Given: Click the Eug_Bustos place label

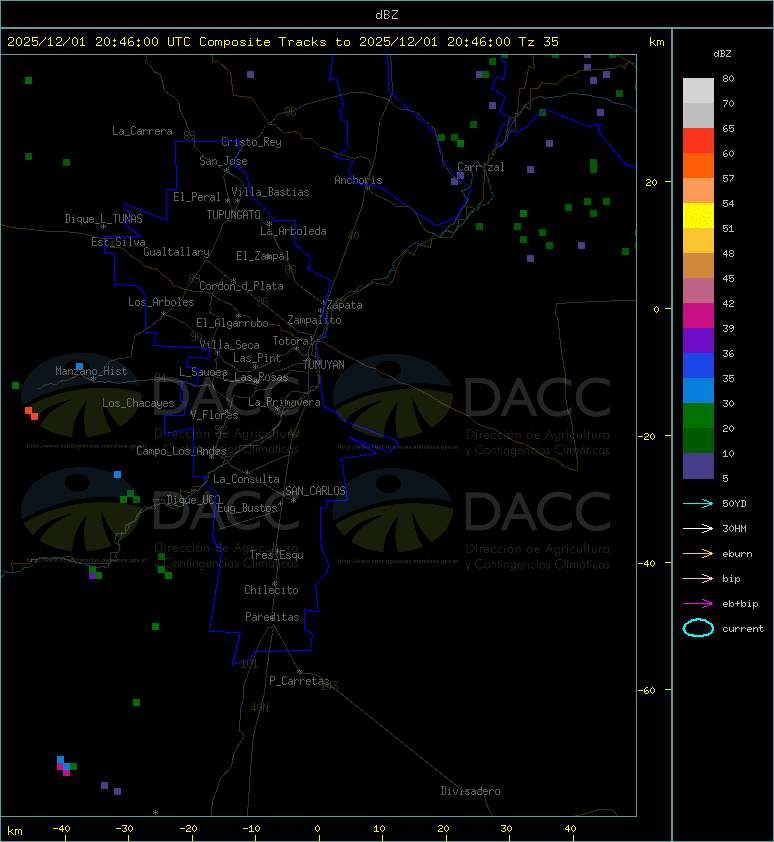Looking at the screenshot, I should click(247, 508).
